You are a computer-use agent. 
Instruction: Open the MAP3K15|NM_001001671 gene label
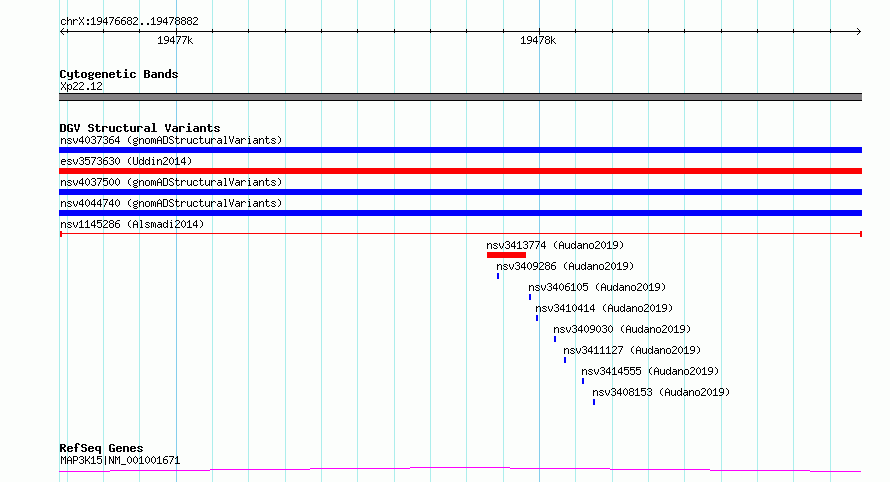[x=120, y=460]
